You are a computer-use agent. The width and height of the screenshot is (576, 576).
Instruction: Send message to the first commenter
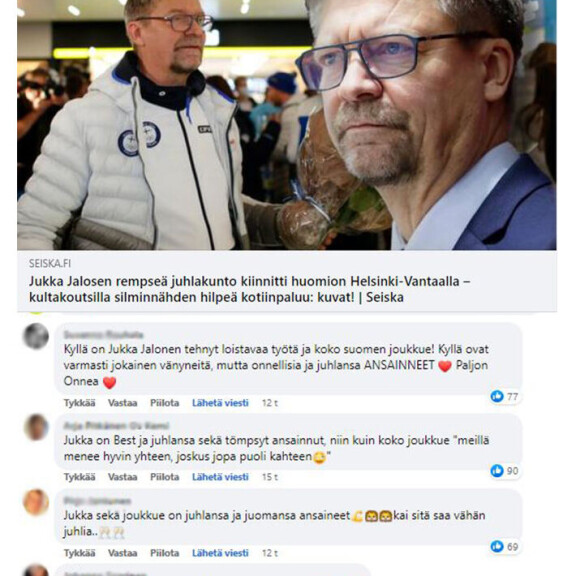click(220, 403)
